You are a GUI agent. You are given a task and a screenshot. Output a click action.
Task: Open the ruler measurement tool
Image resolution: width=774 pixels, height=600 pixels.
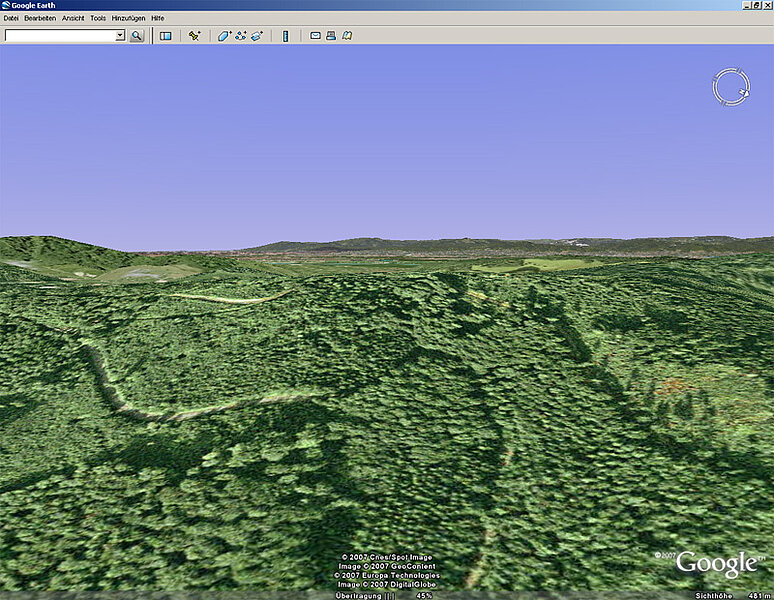coord(285,36)
